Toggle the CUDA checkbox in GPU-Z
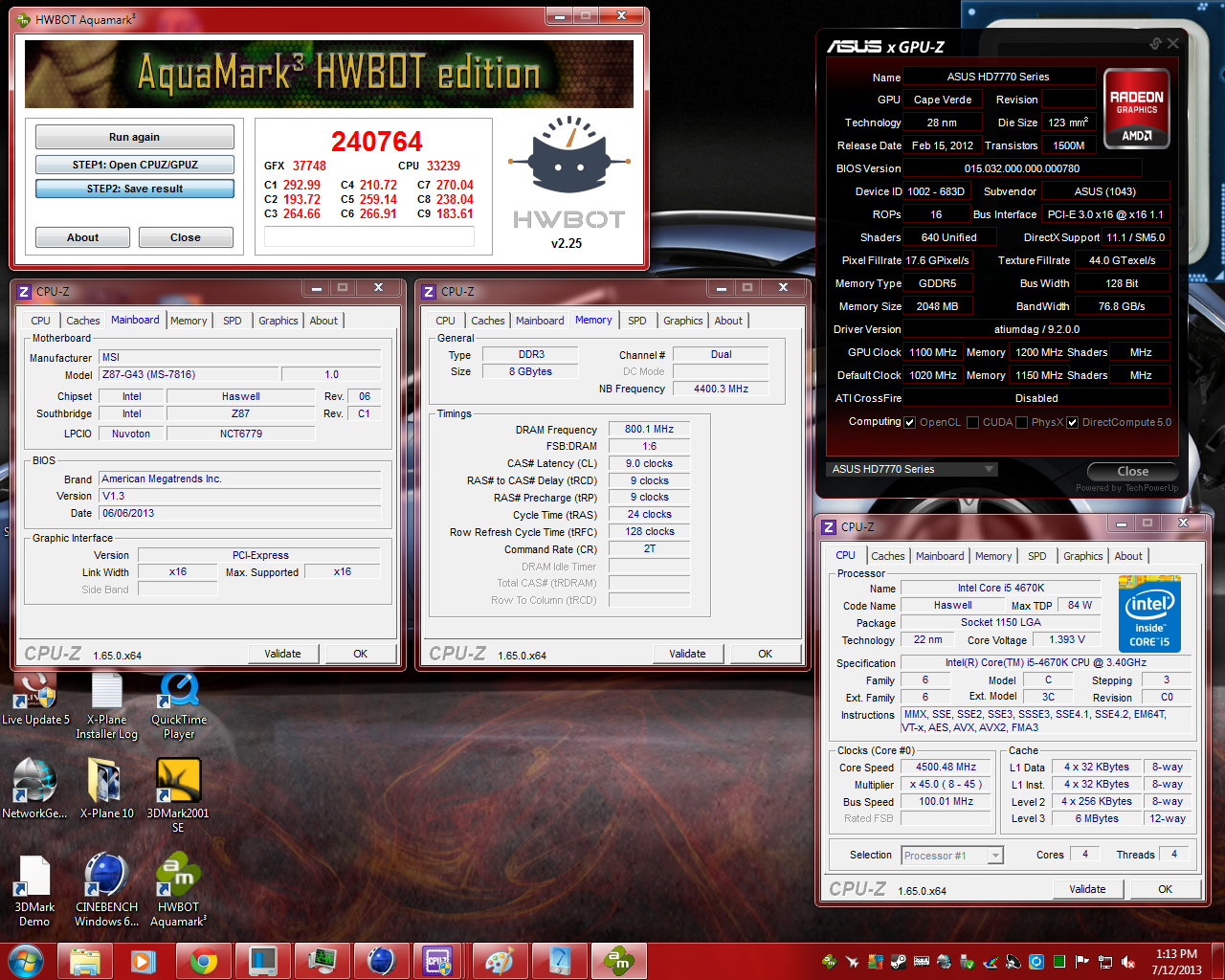The image size is (1225, 980). tap(973, 422)
